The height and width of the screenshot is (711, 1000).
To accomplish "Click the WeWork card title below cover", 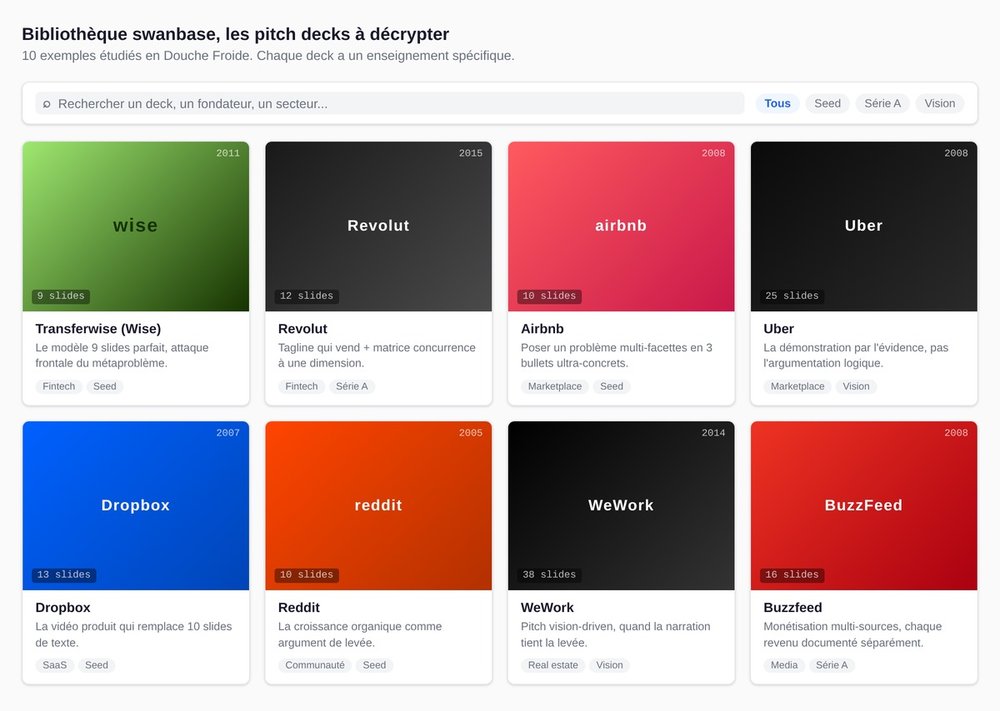I will 547,607.
